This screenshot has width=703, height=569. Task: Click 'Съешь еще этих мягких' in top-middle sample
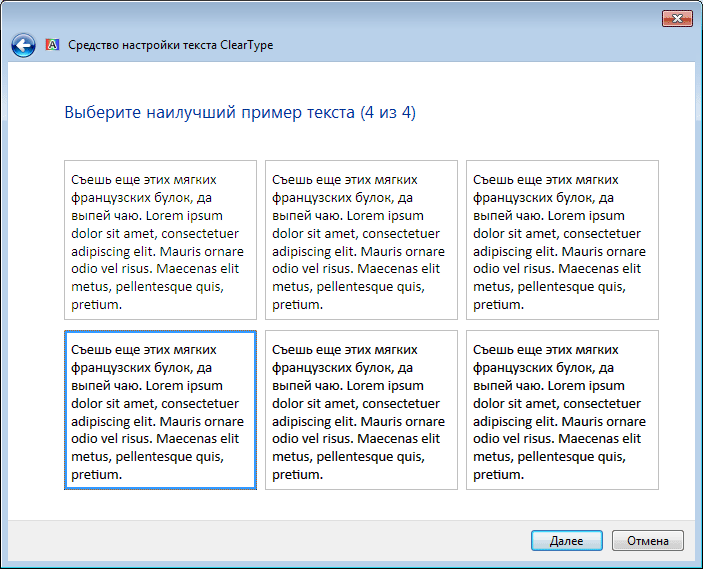(x=345, y=180)
